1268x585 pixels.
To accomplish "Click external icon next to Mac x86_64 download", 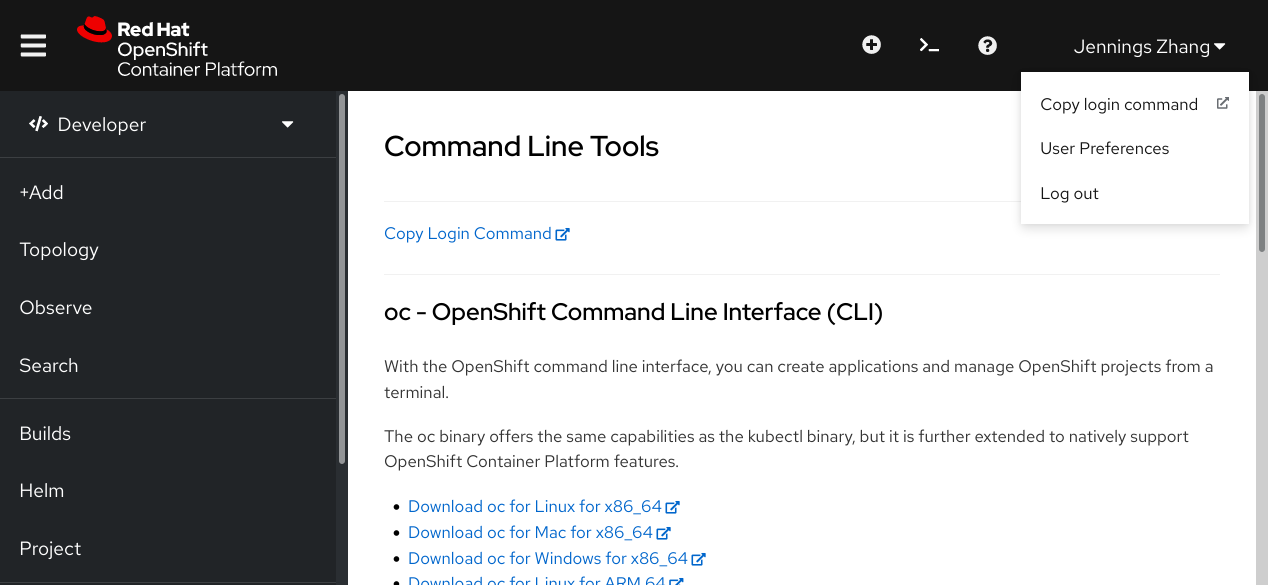I will point(664,533).
